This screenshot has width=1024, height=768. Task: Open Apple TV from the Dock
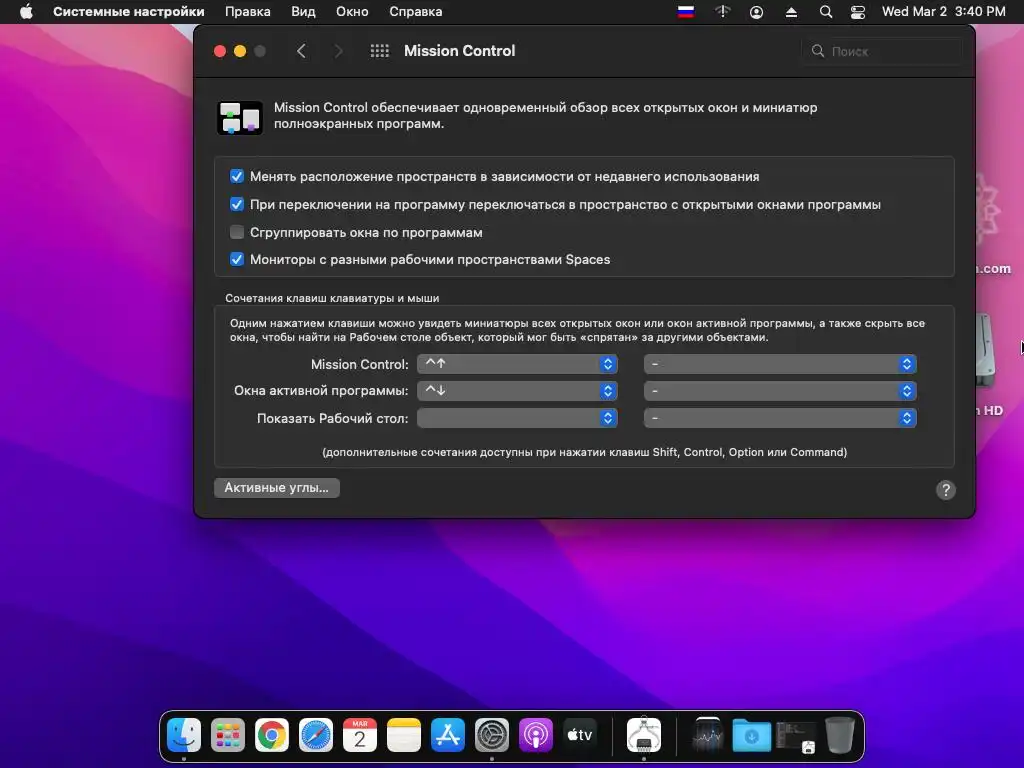pyautogui.click(x=580, y=735)
